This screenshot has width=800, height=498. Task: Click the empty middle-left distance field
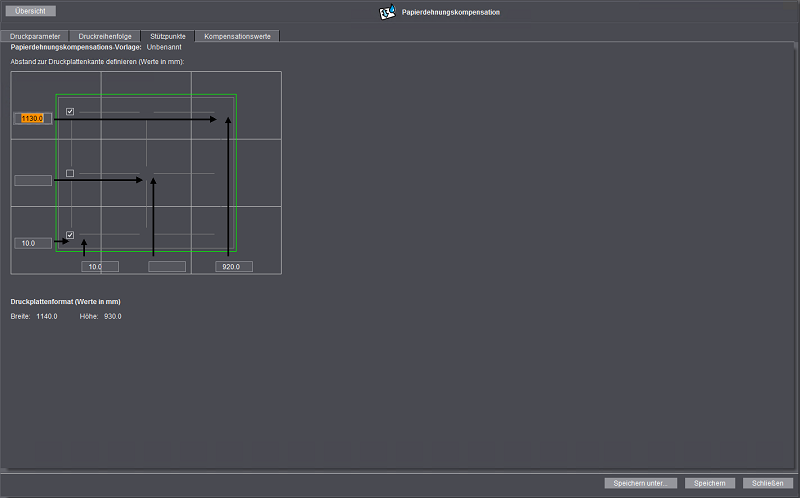pyautogui.click(x=32, y=180)
